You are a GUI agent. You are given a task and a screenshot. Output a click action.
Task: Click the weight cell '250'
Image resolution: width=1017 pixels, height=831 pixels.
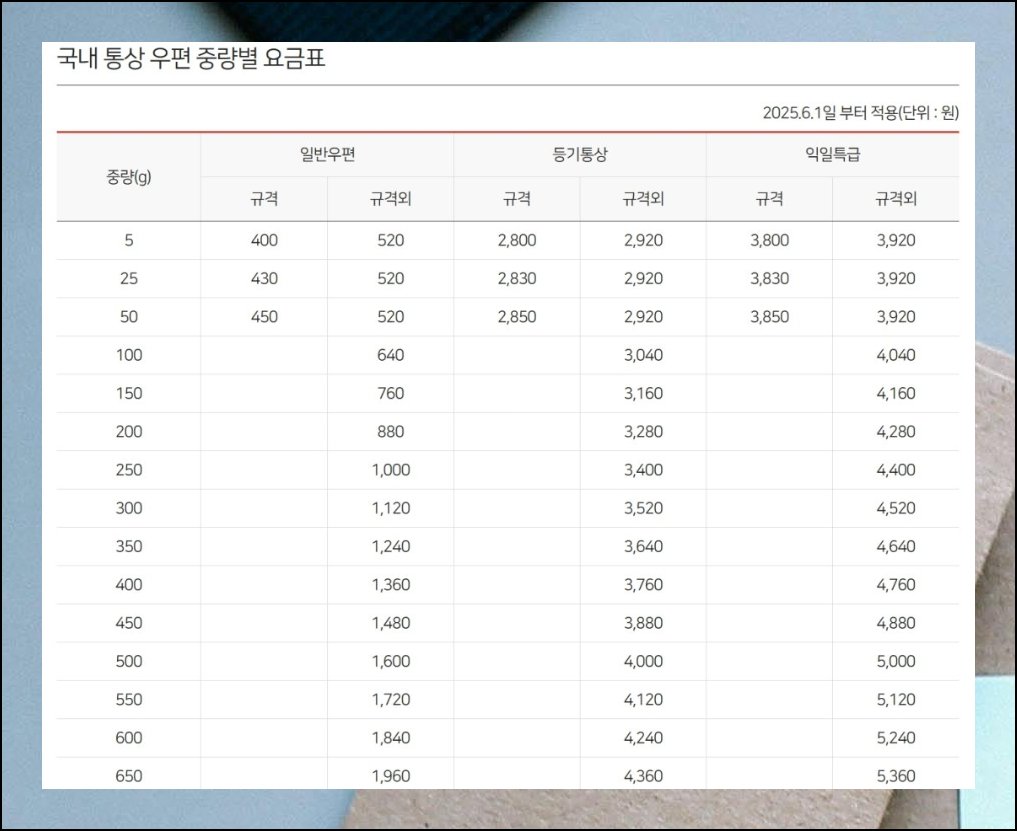128,470
